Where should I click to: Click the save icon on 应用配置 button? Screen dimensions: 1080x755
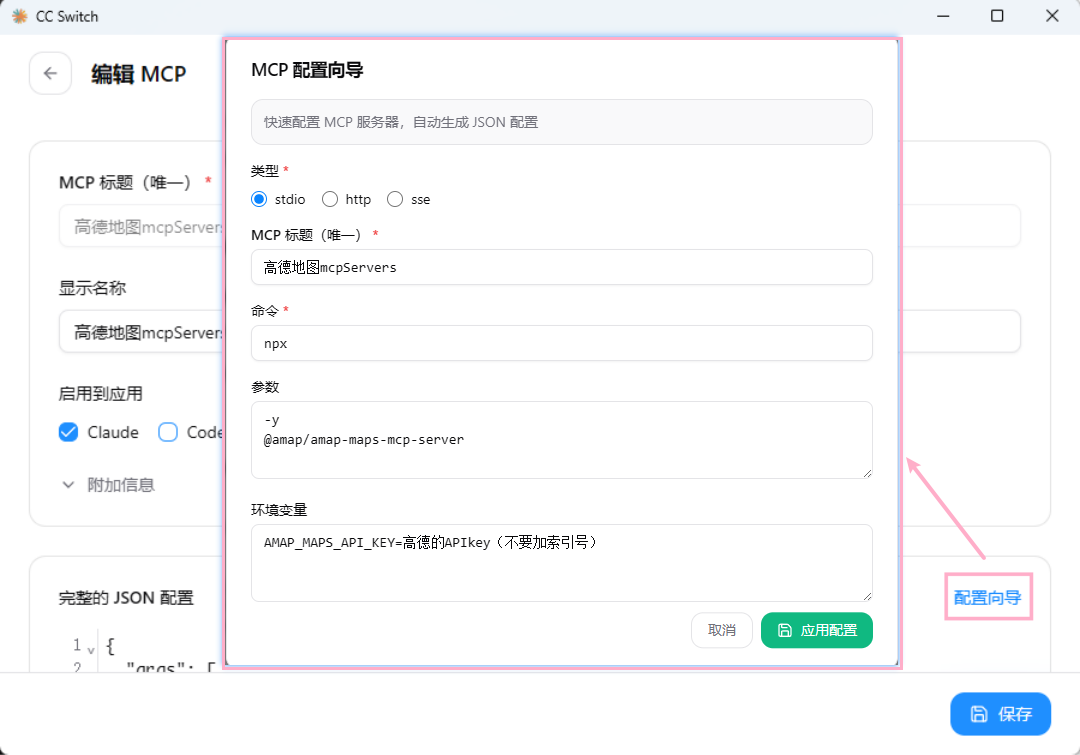[785, 630]
